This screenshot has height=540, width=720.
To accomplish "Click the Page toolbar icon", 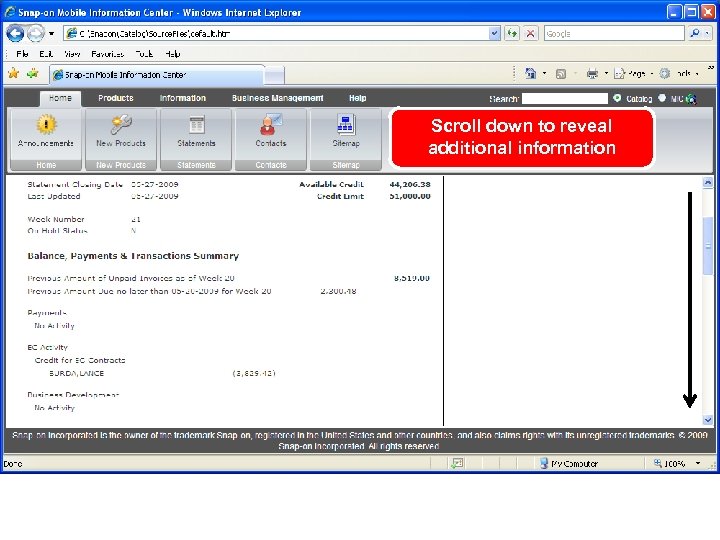I will pos(619,73).
